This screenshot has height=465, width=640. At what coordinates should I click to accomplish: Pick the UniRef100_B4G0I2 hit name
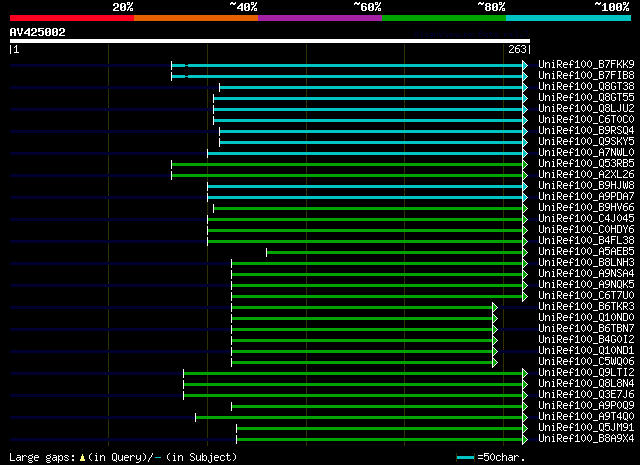coord(586,340)
